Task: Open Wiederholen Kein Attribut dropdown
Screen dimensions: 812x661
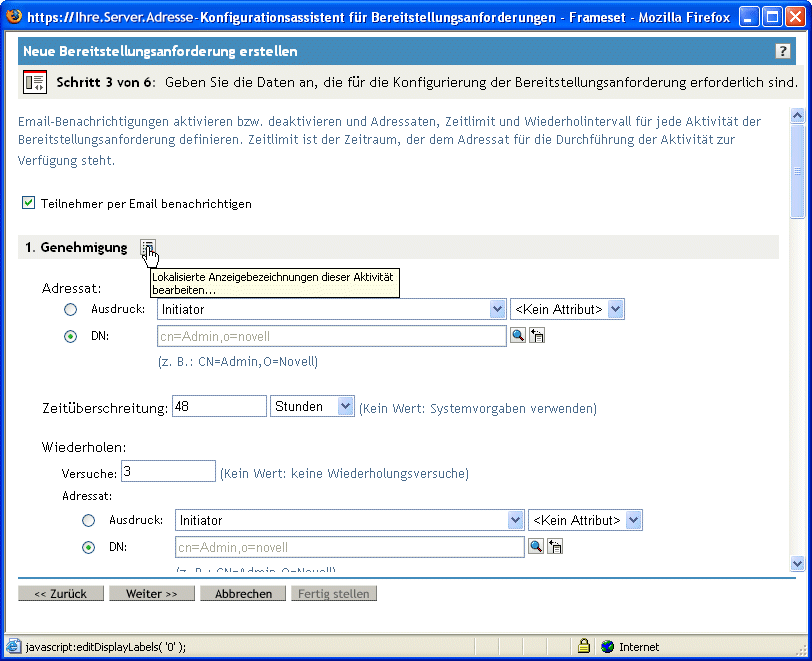Action: tap(585, 520)
